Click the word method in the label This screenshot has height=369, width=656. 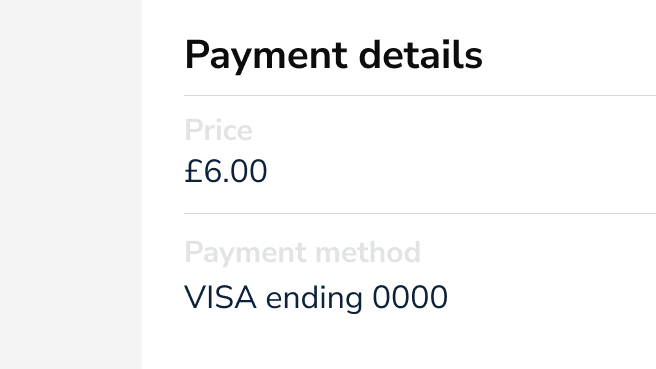(x=368, y=252)
